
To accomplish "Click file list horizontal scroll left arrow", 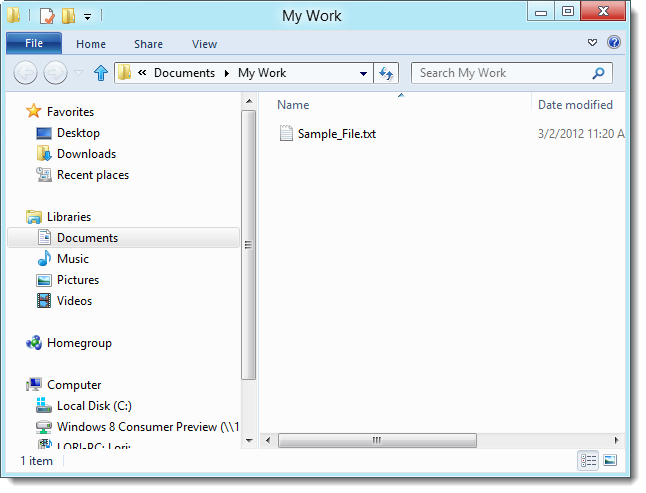I will 268,440.
